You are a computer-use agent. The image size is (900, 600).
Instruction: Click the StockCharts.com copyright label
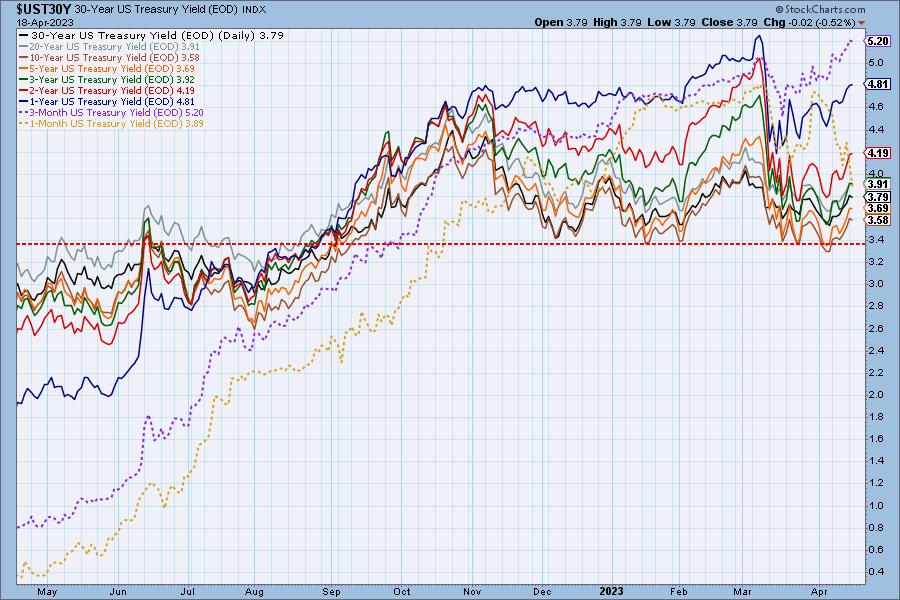[x=820, y=9]
